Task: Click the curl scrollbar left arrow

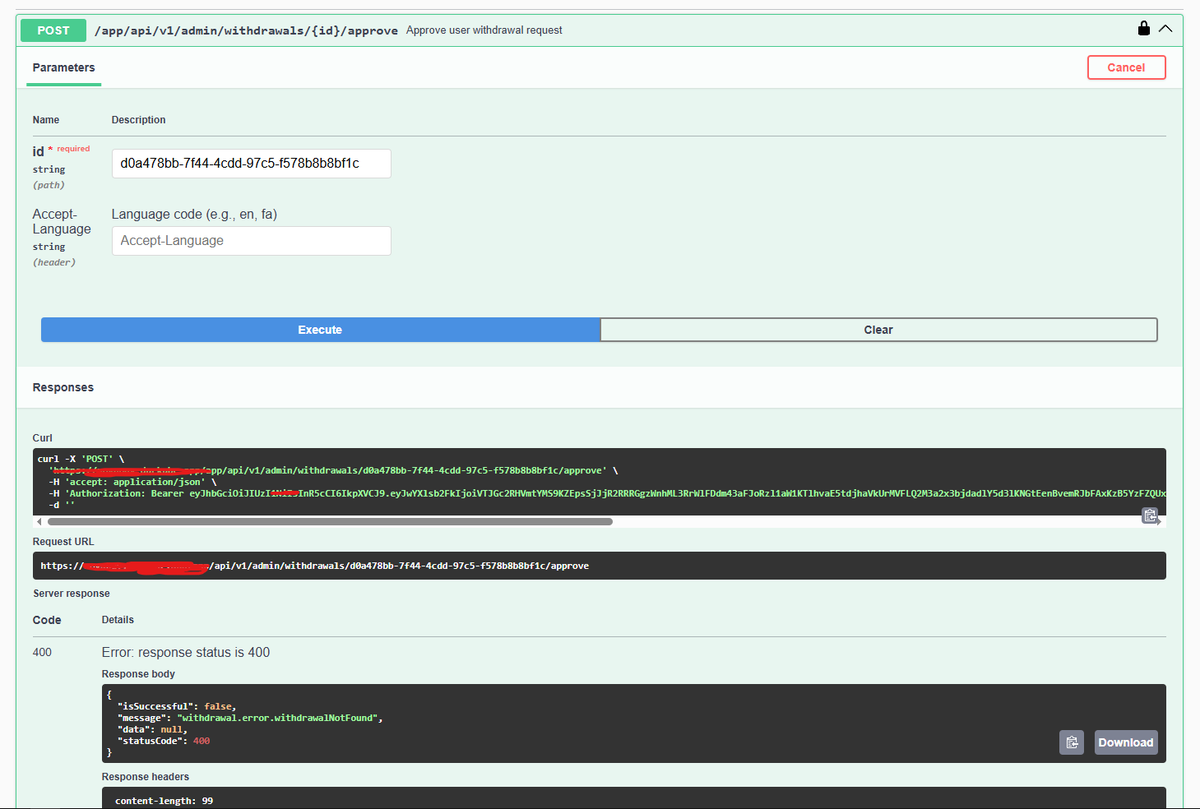Action: click(x=39, y=521)
